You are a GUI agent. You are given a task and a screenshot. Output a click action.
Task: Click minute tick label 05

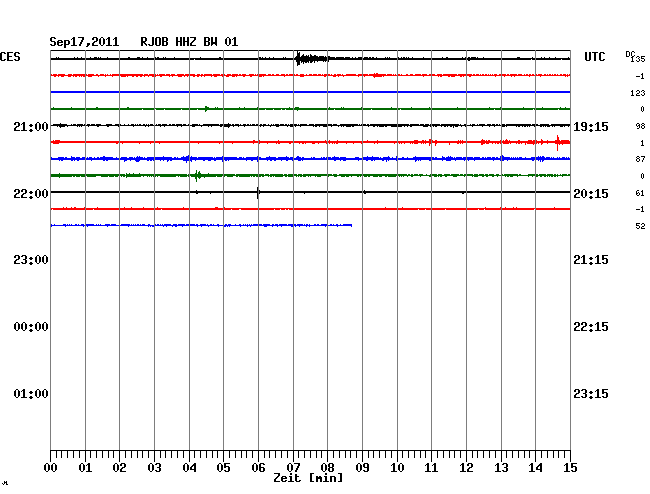223,468
